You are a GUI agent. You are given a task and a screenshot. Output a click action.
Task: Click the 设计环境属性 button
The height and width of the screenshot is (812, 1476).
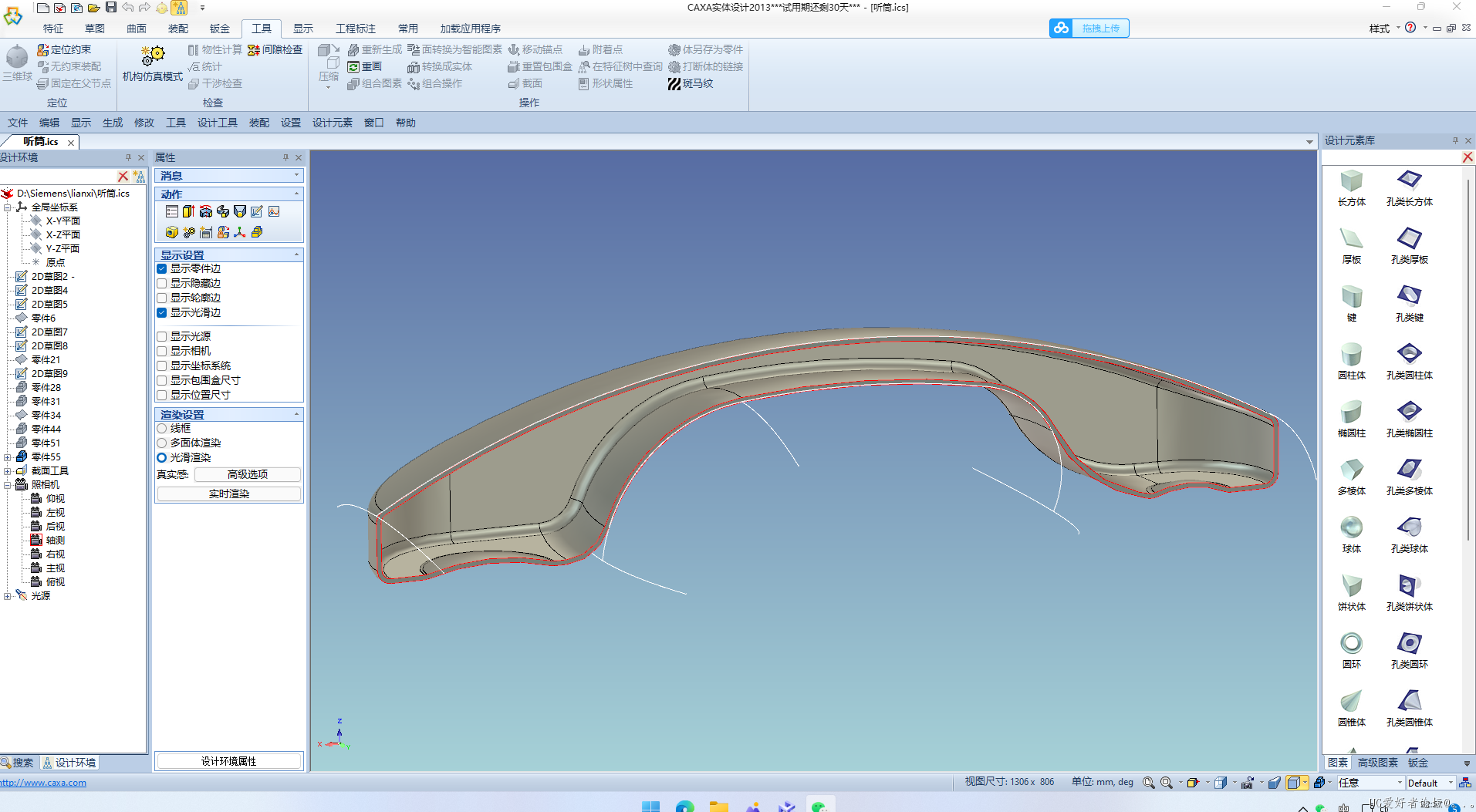pyautogui.click(x=229, y=761)
